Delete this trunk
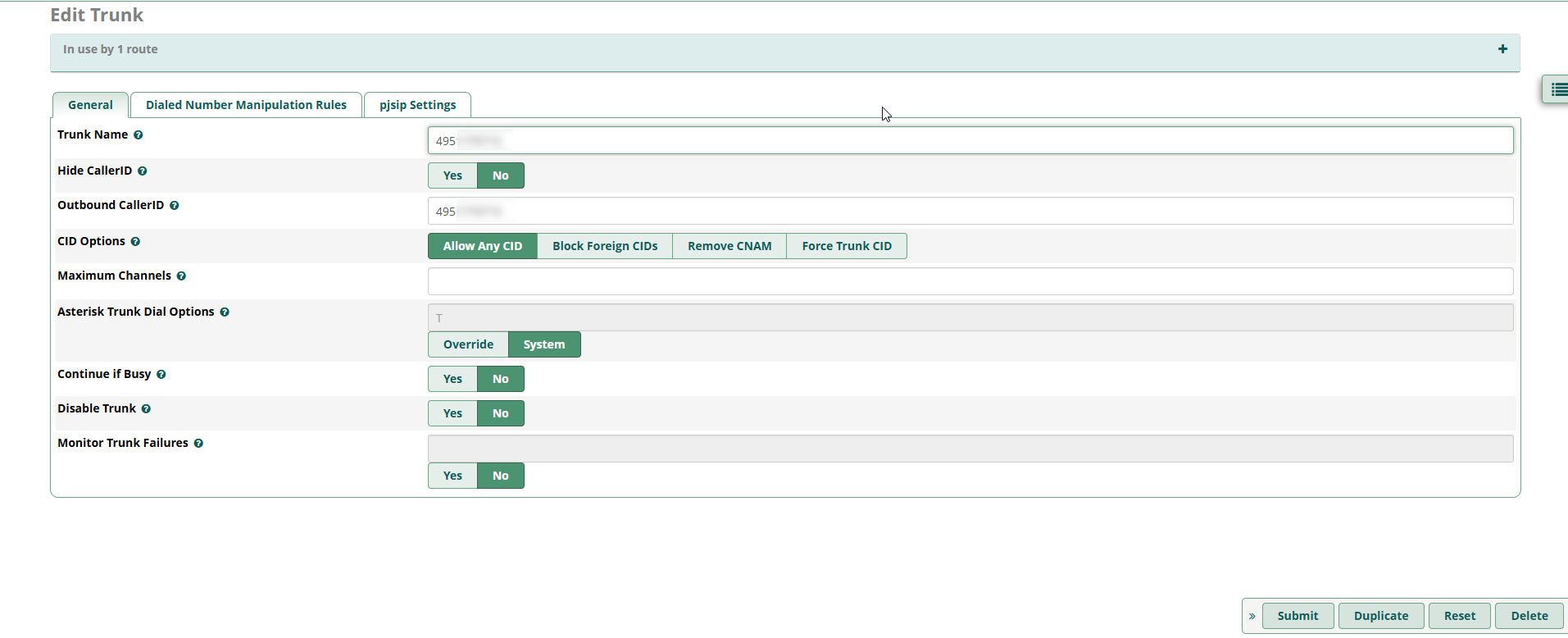Screen dimensions: 1568x638 point(1529,616)
